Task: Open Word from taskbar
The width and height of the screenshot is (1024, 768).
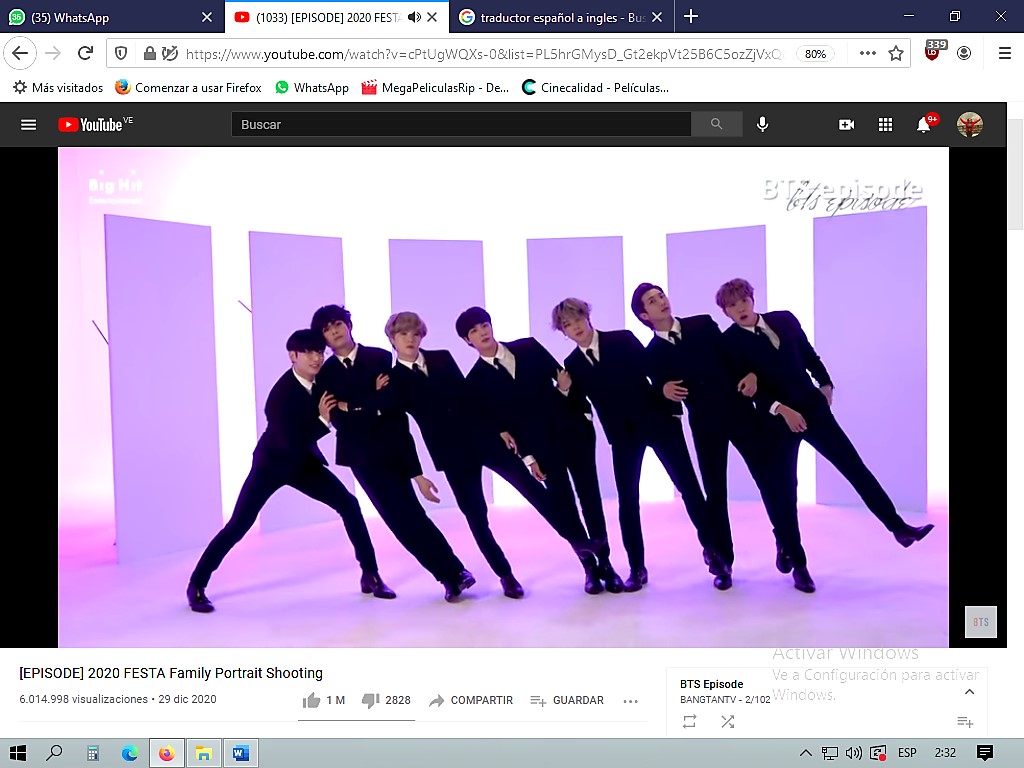Action: pos(241,754)
